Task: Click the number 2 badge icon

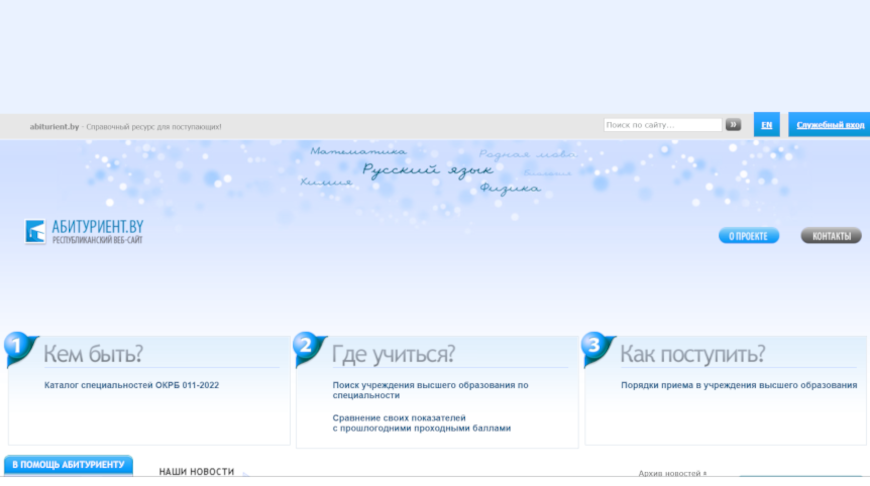Action: [308, 348]
